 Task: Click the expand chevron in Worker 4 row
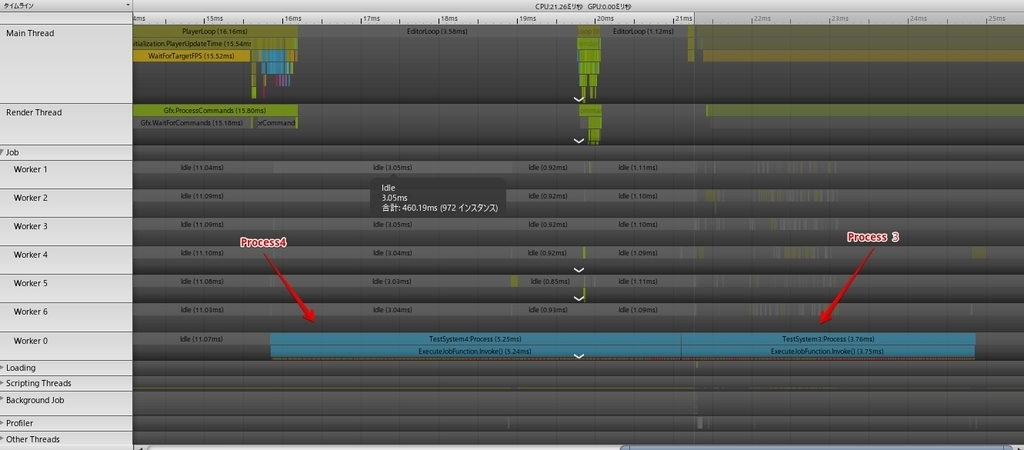coord(578,269)
